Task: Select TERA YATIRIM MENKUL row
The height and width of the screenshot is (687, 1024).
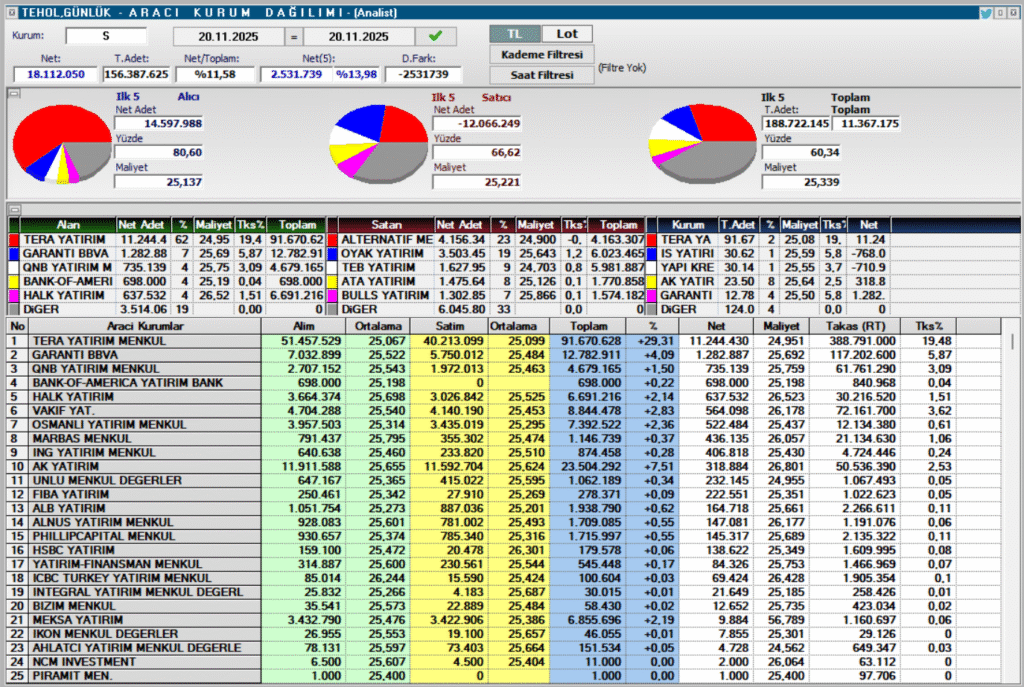Action: [504, 341]
